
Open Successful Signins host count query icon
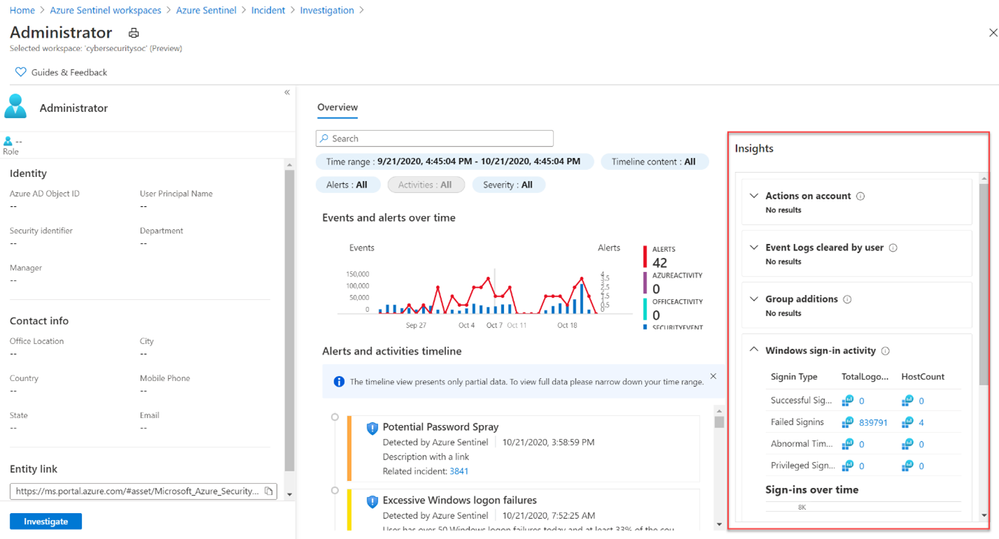click(907, 400)
